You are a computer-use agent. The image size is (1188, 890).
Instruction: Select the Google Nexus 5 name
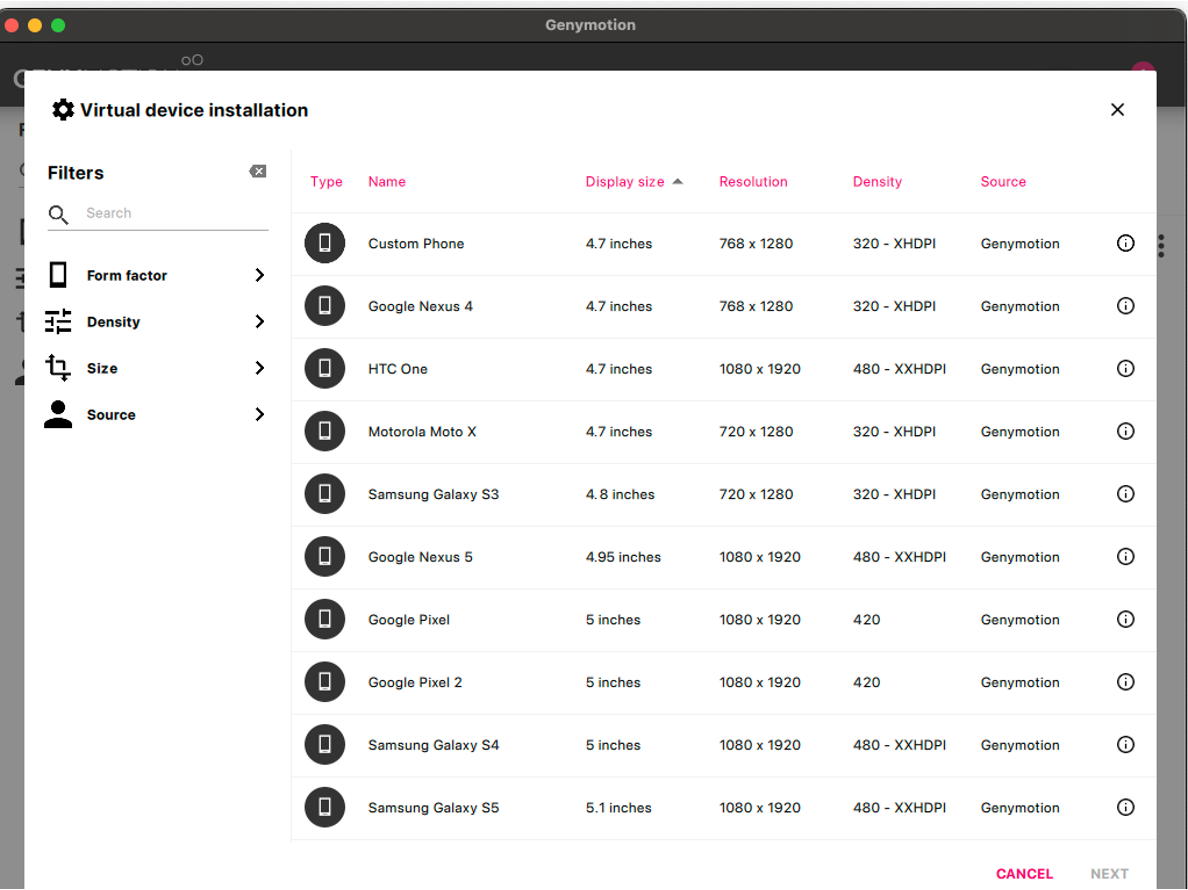click(420, 557)
